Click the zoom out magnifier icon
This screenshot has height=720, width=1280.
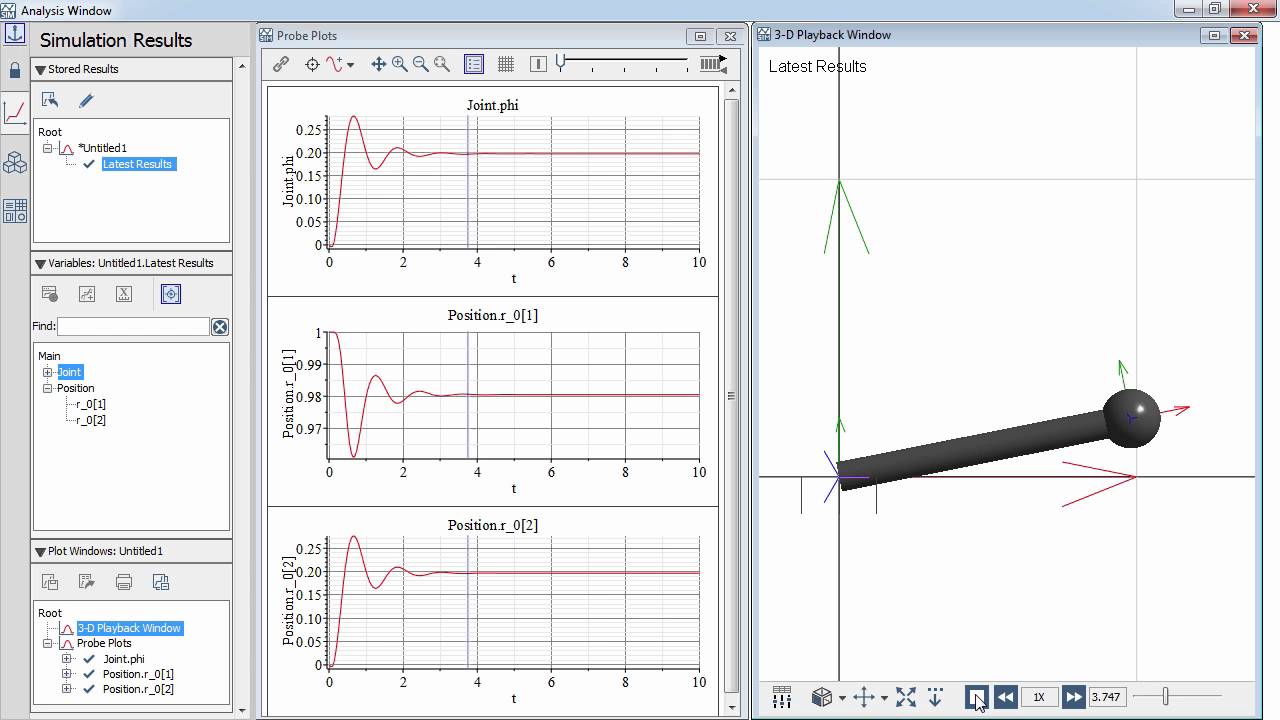pos(421,64)
